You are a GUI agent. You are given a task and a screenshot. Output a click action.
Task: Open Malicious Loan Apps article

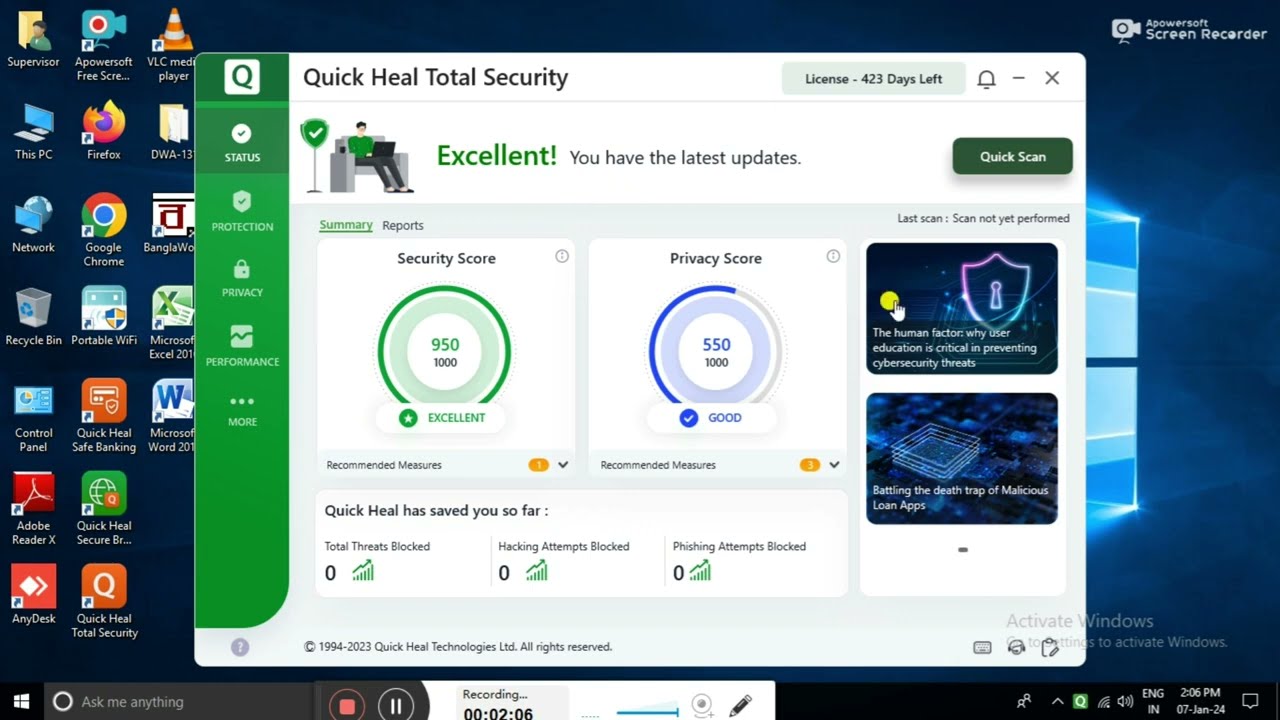tap(962, 458)
